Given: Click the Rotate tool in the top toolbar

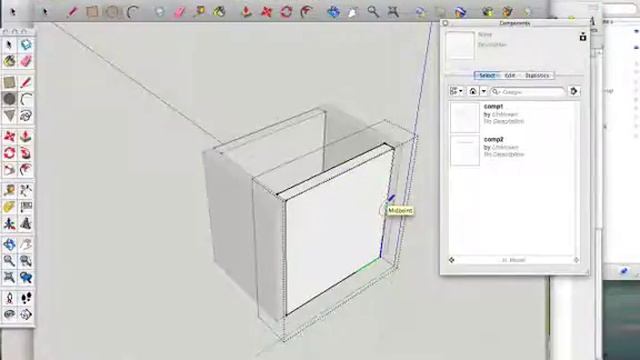Looking at the screenshot, I should pos(286,12).
